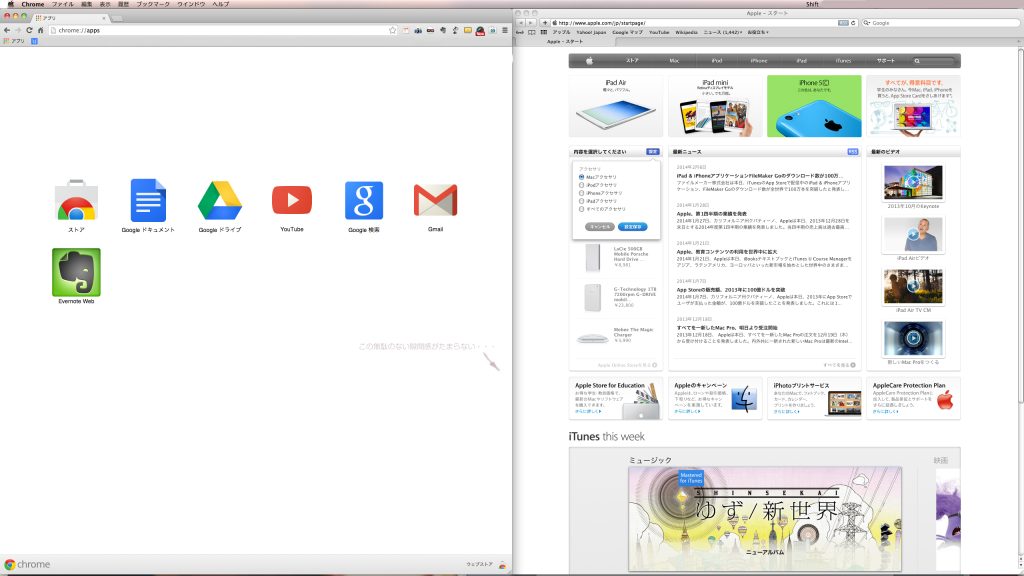Reload the page in Chrome
This screenshot has width=1024, height=576.
point(29,30)
